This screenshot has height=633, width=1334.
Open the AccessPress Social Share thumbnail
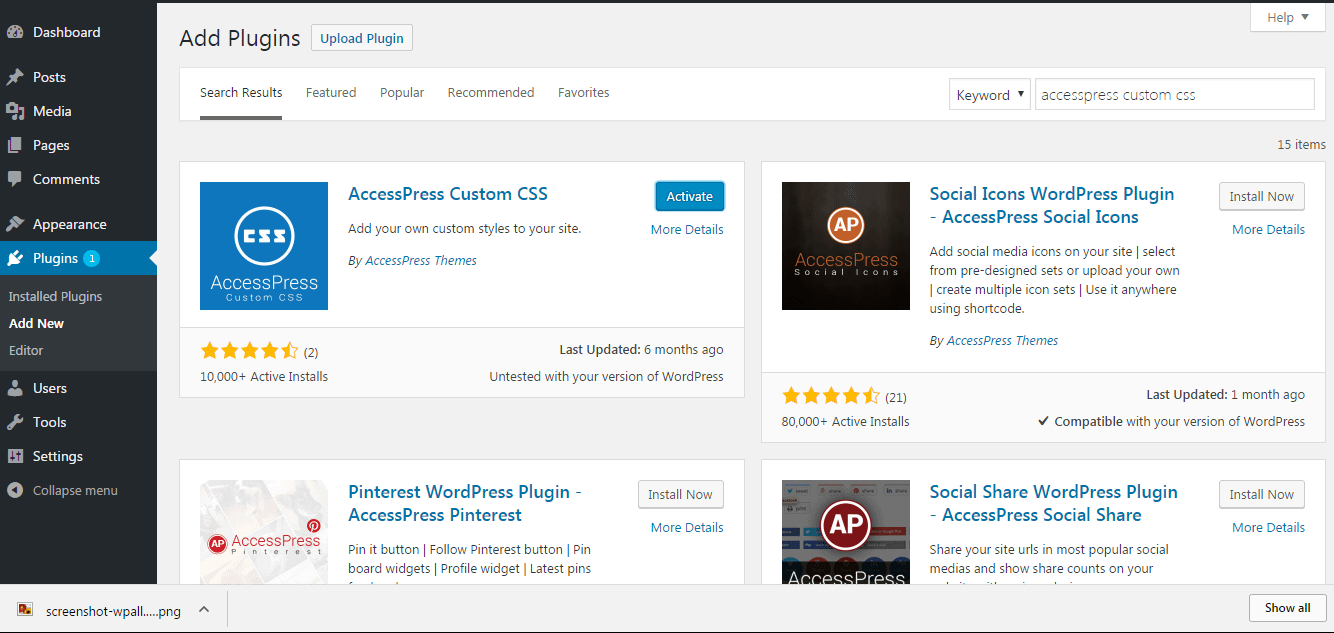(846, 532)
